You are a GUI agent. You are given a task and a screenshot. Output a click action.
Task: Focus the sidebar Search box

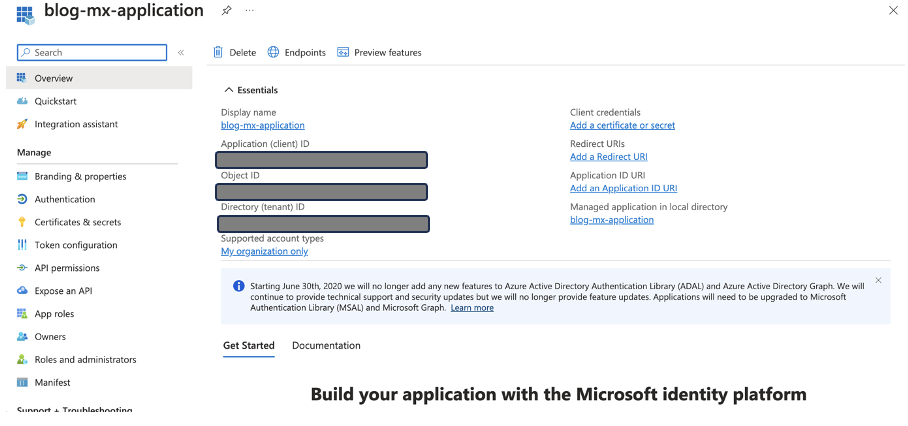tap(92, 52)
